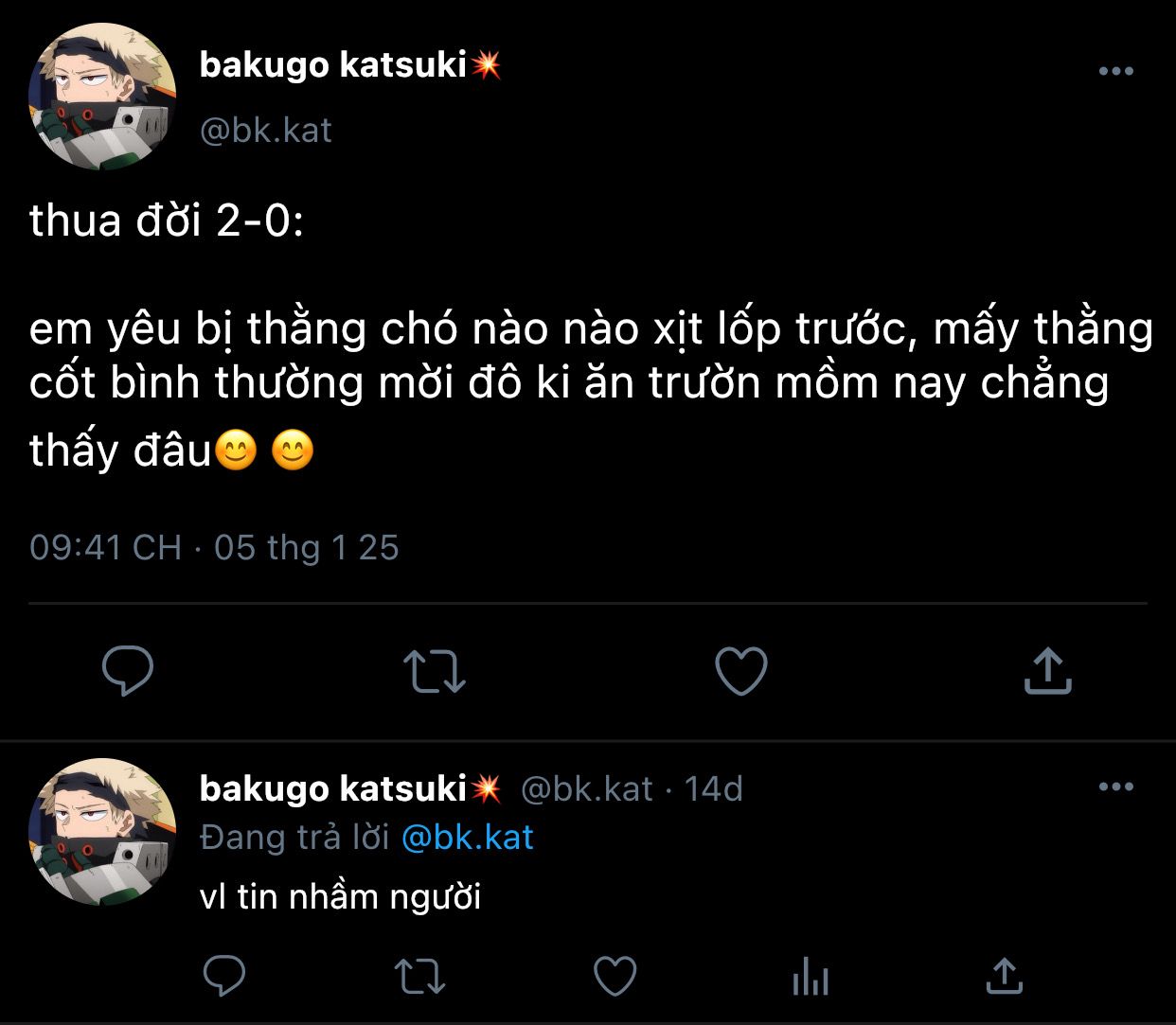The image size is (1176, 1025).
Task: Like the "vl tin nhầm người" reply
Action: pos(615,975)
